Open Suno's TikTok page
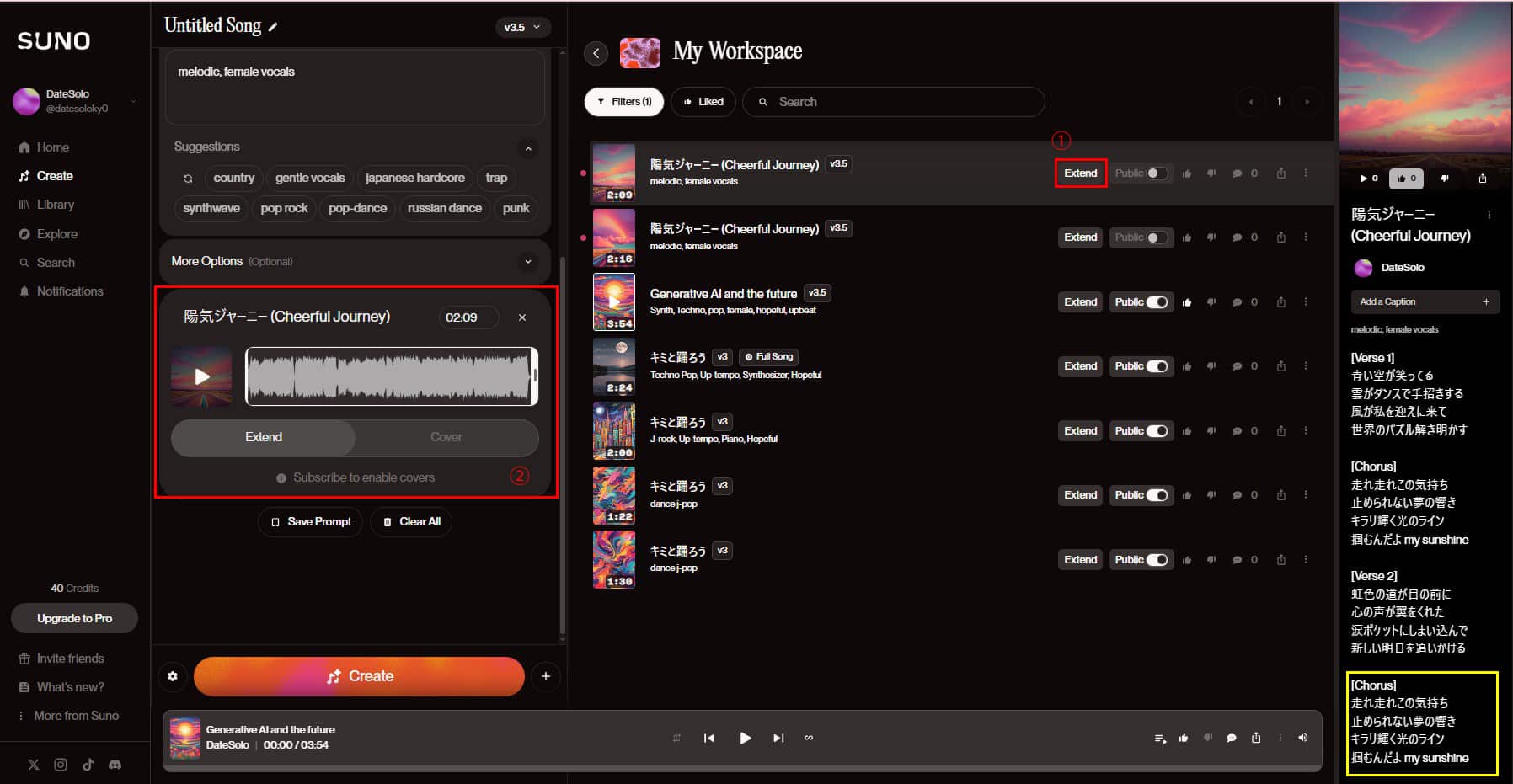The width and height of the screenshot is (1513, 784). coord(88,765)
